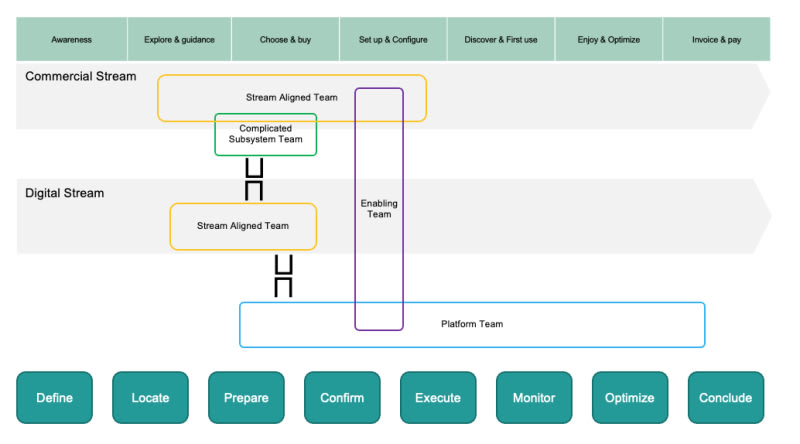Image resolution: width=800 pixels, height=444 pixels.
Task: Click the Optimize stage button
Action: (630, 398)
